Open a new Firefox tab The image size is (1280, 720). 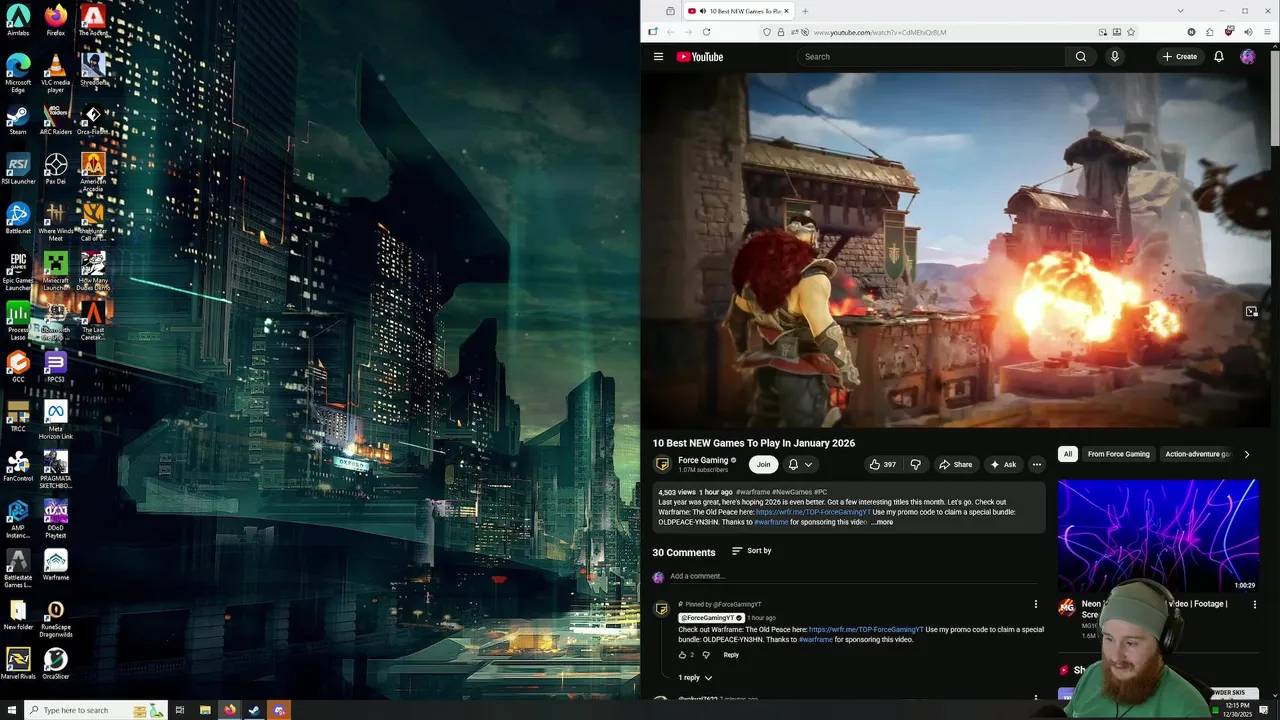click(805, 11)
